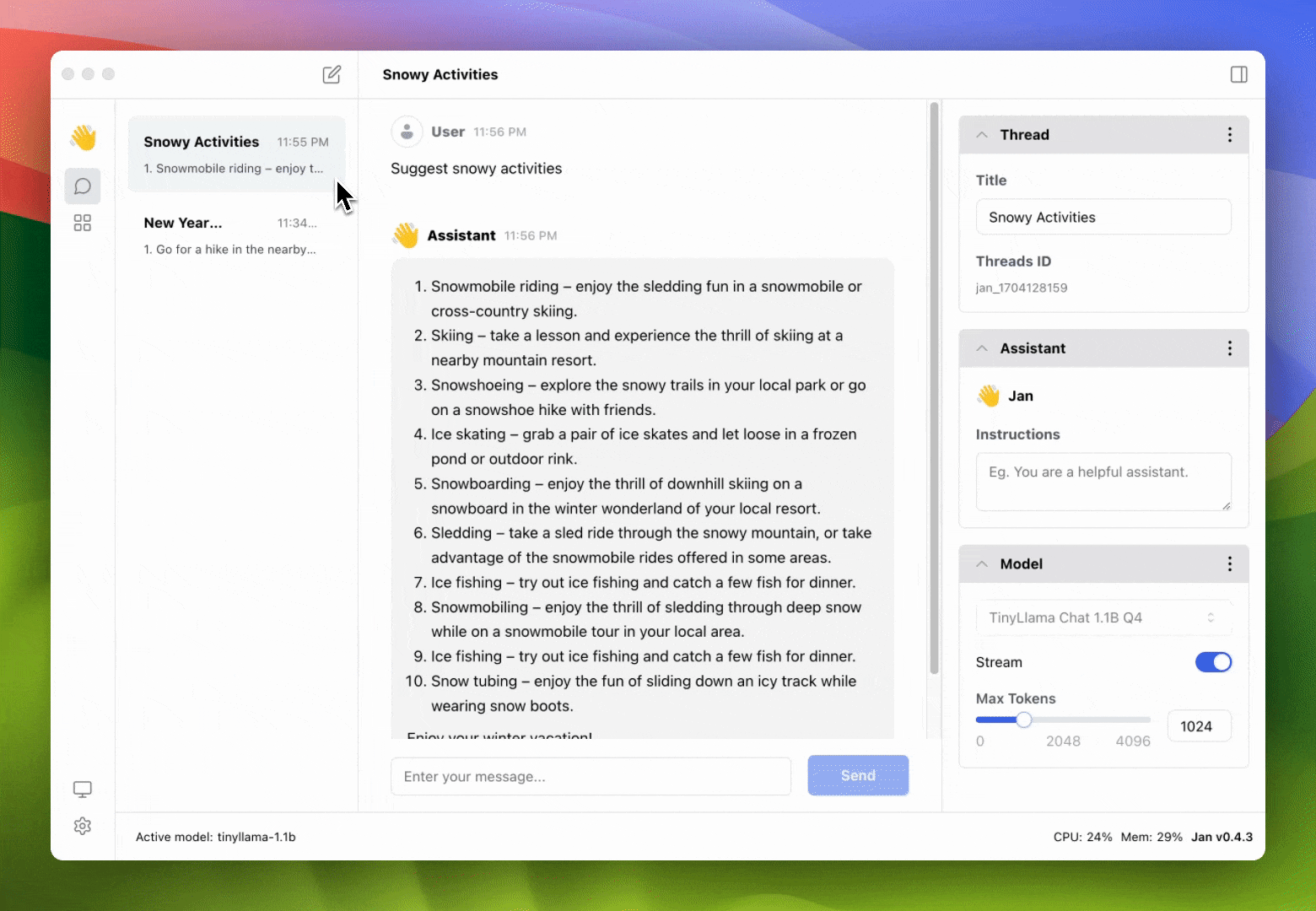Click the system monitor icon
The height and width of the screenshot is (911, 1316).
tap(83, 790)
